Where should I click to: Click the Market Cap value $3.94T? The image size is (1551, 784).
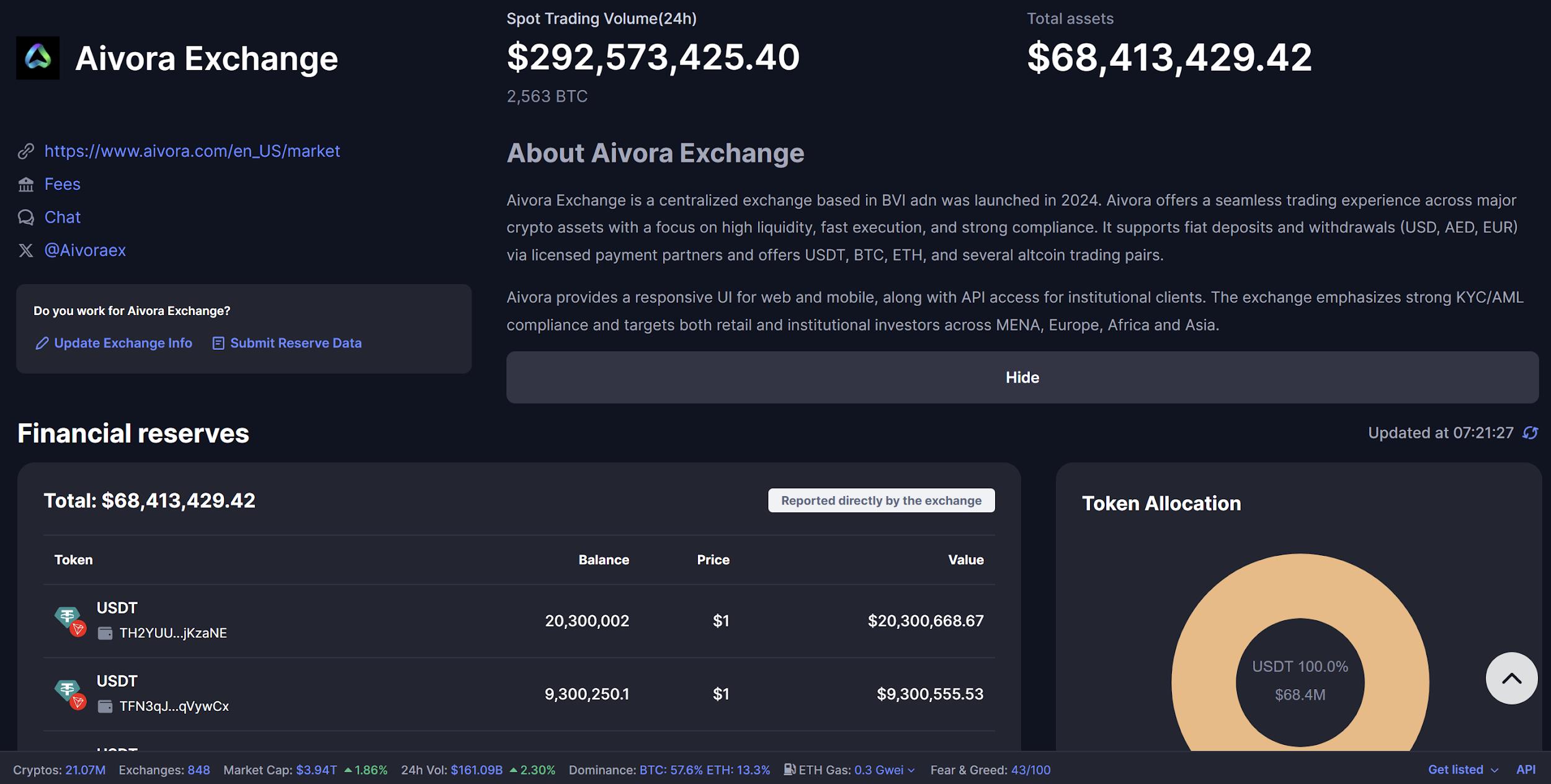pyautogui.click(x=316, y=770)
